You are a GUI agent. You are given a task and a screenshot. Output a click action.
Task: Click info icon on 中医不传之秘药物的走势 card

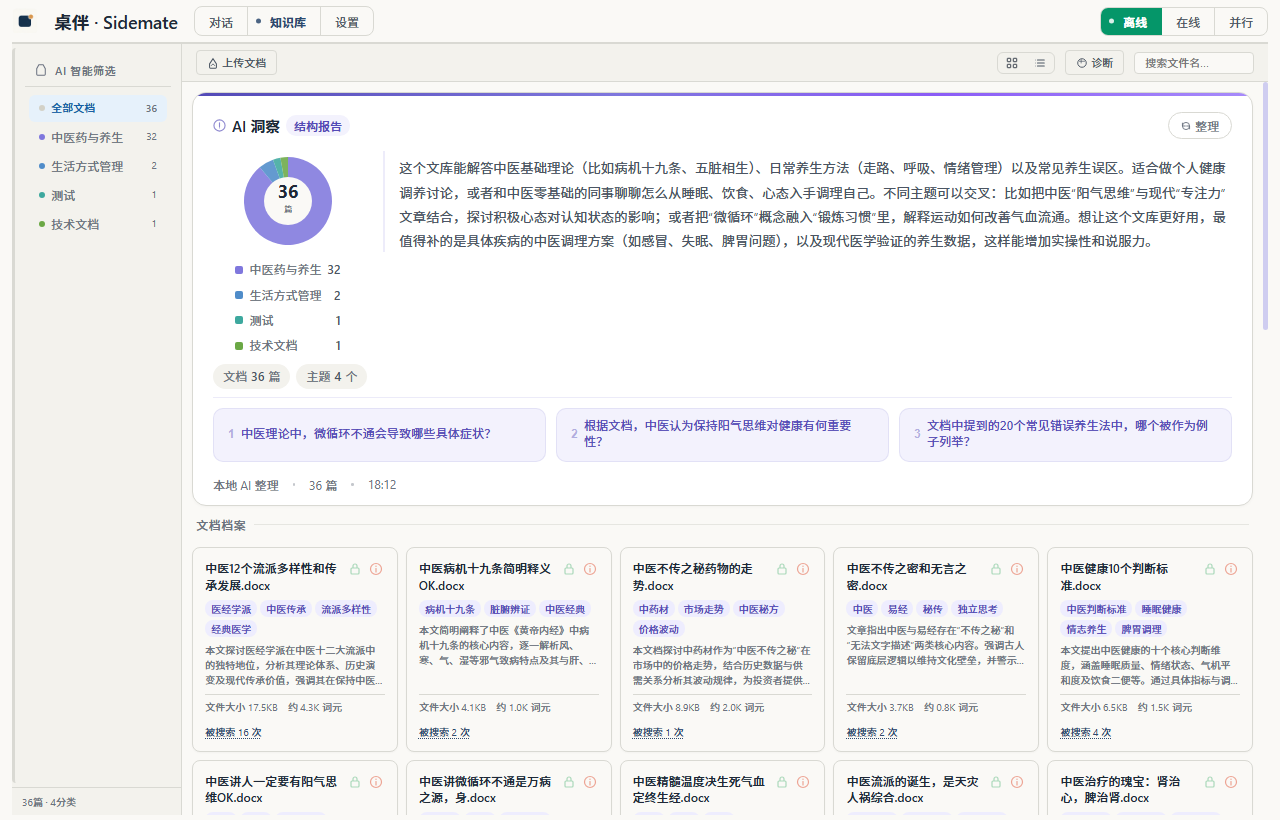pos(804,569)
